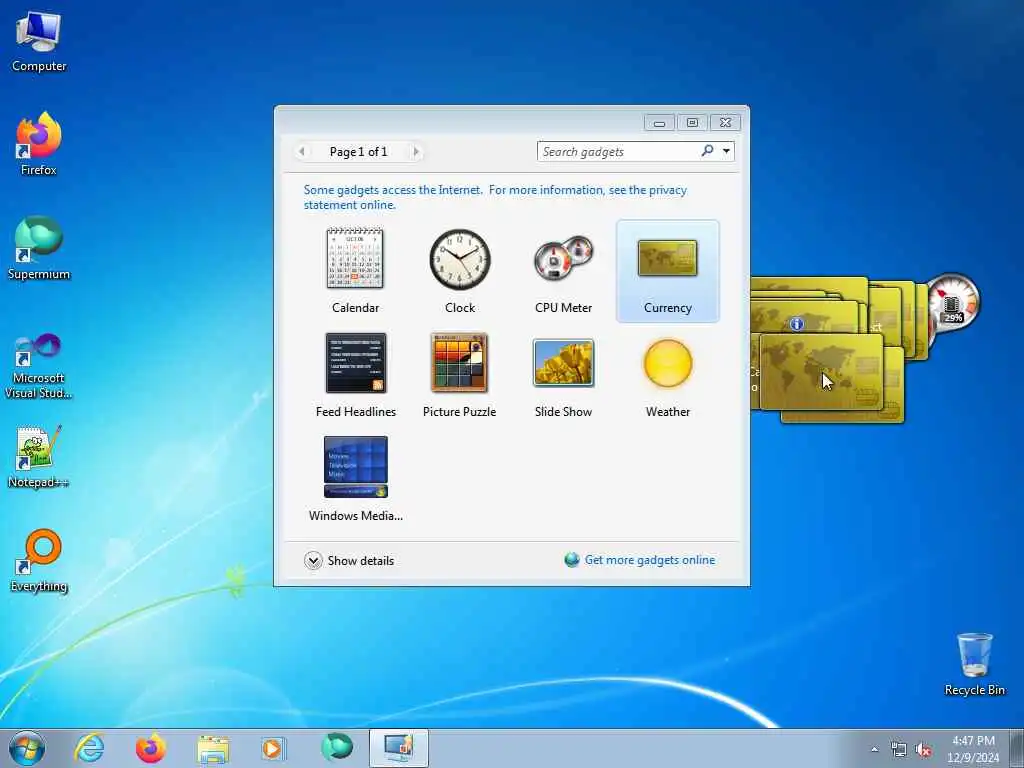Screen dimensions: 1024x768
Task: Click the CPU Meter desktop gadget
Action: tap(952, 302)
